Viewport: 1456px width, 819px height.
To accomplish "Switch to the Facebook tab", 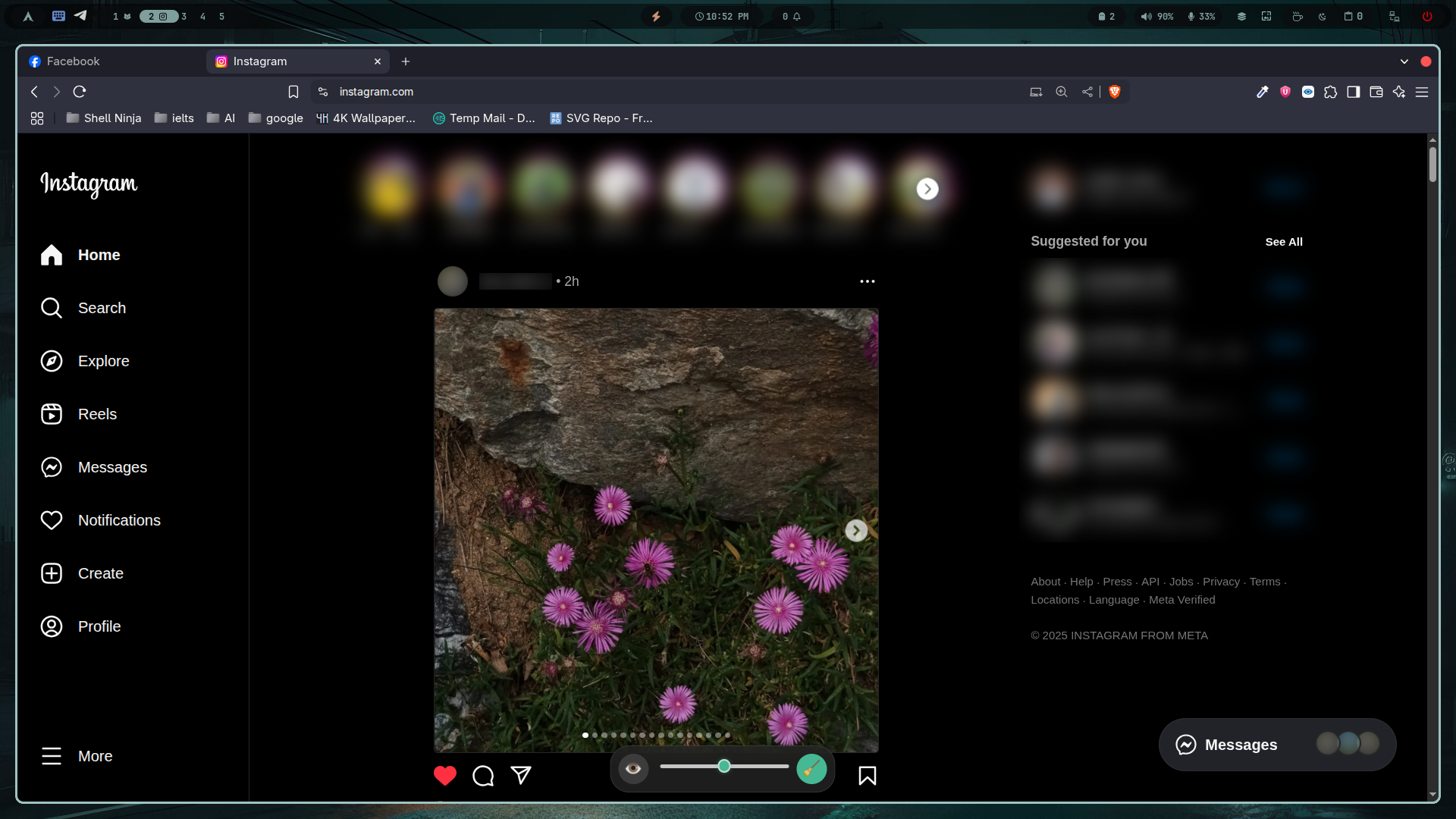I will click(74, 61).
